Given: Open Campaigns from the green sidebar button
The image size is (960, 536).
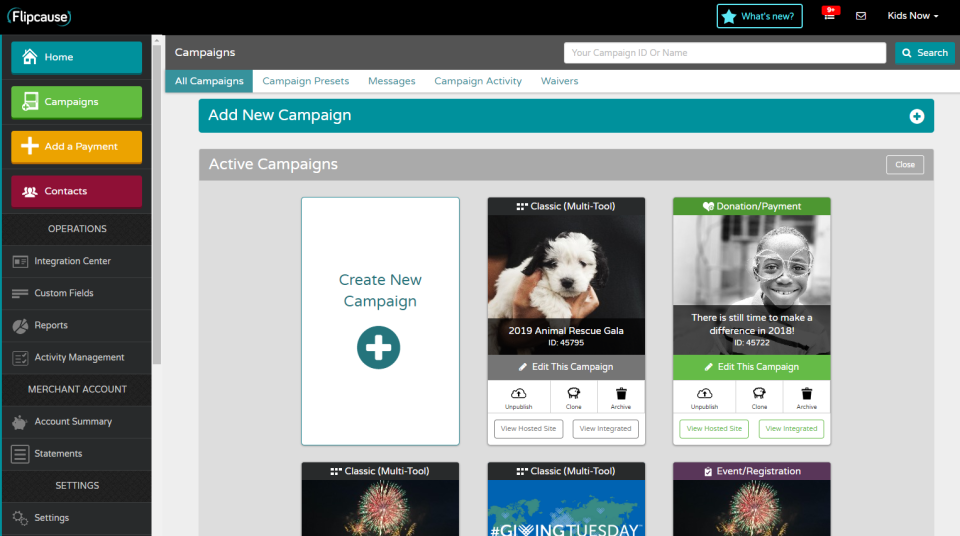Looking at the screenshot, I should click(x=77, y=102).
